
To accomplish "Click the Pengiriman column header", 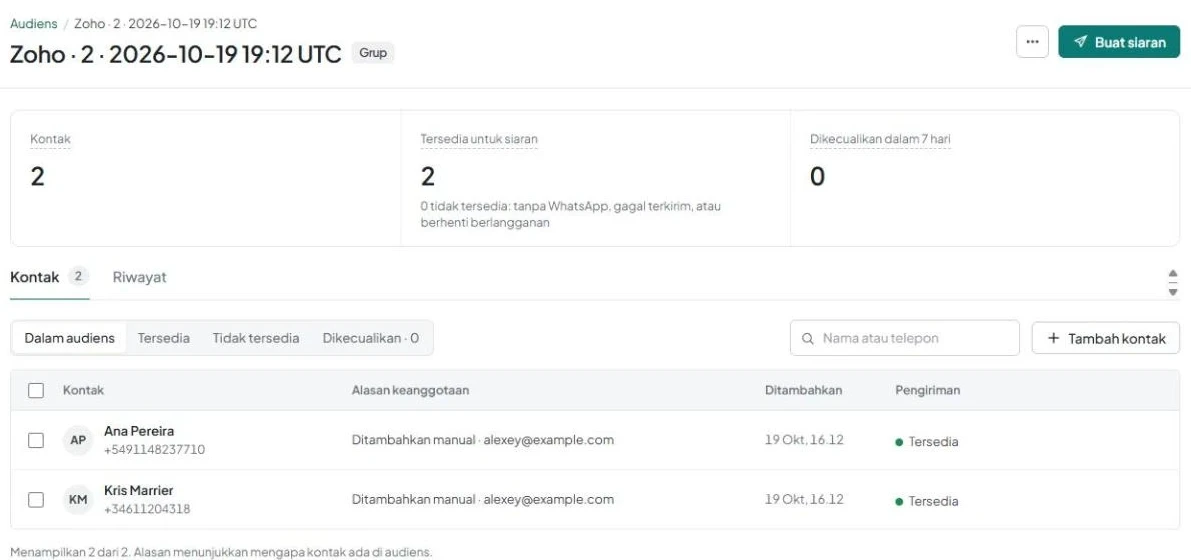I will point(927,390).
